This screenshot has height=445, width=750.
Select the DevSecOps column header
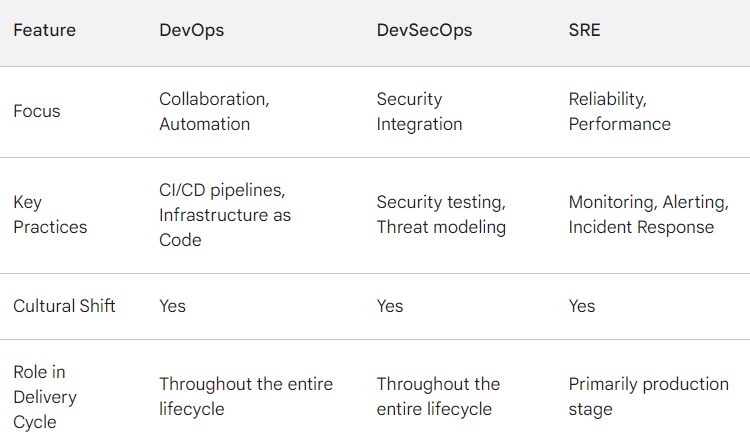[x=424, y=30]
